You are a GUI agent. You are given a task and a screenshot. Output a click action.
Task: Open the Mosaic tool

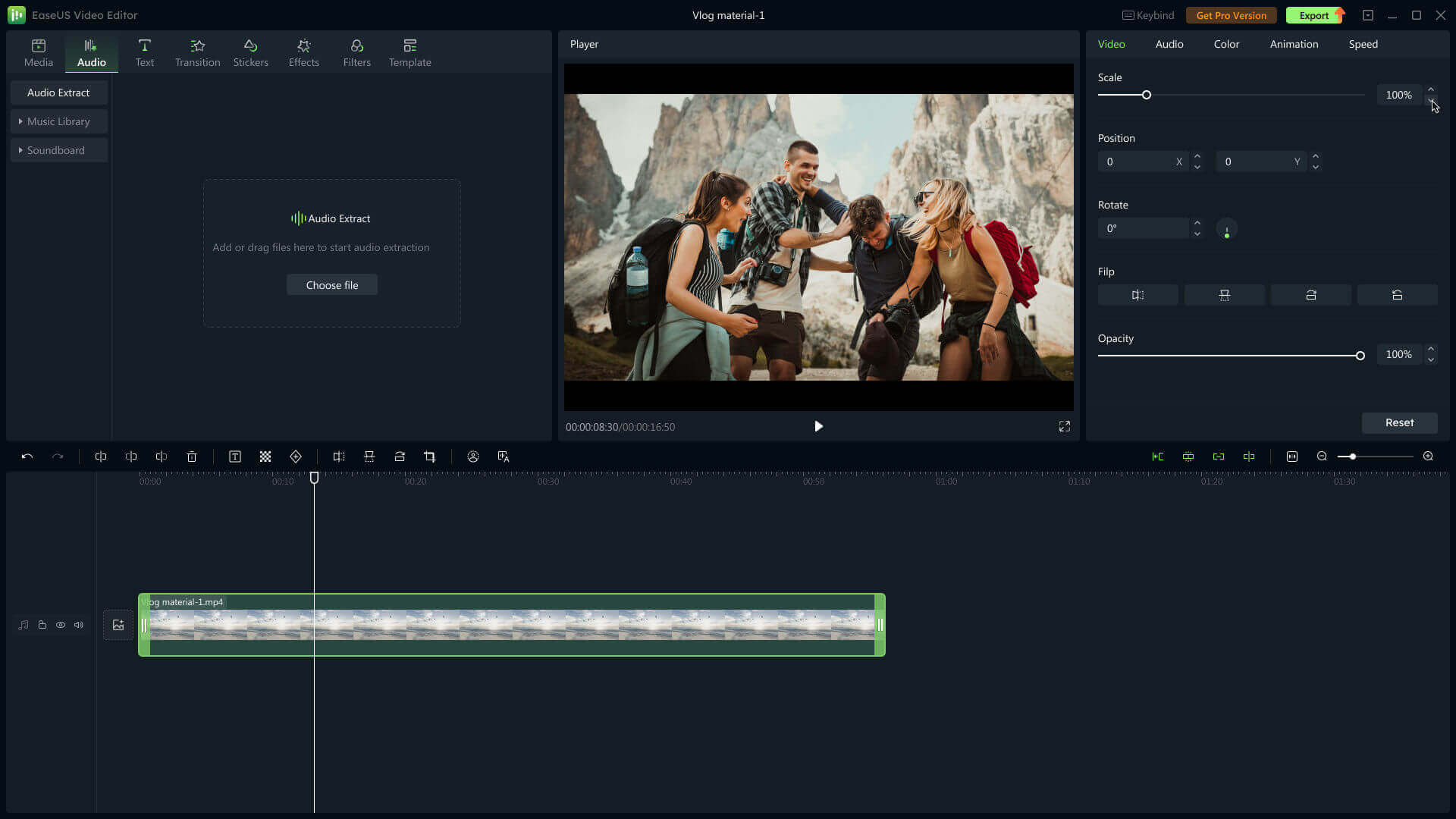pyautogui.click(x=265, y=457)
